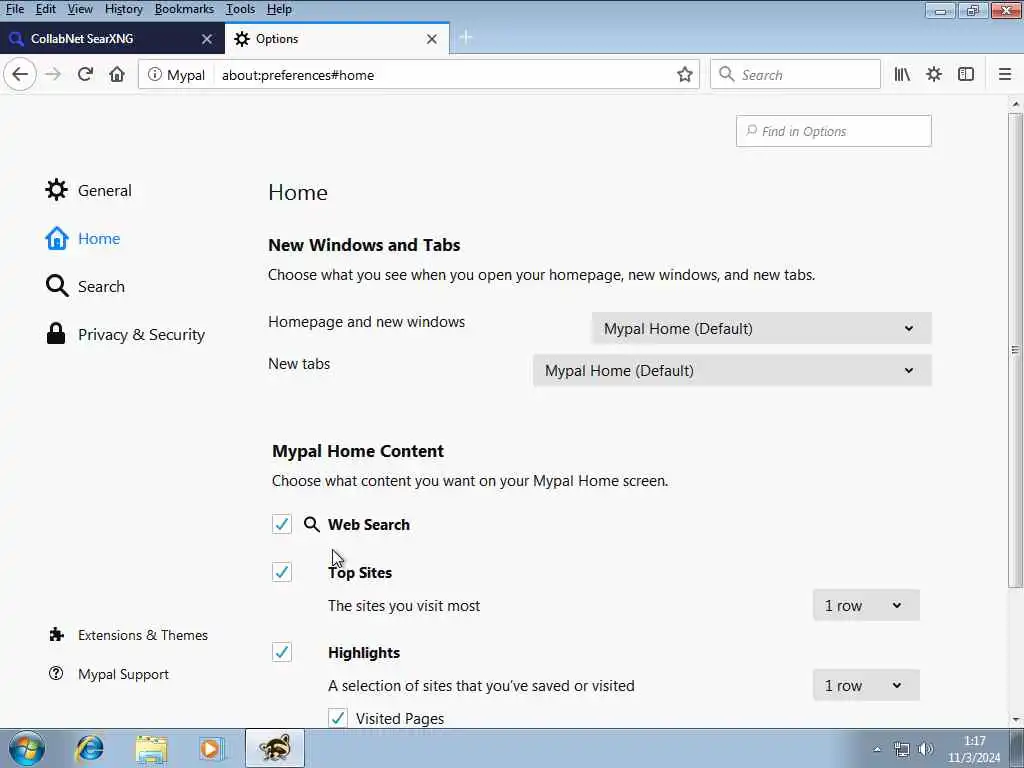Open Search preferences label
The image size is (1024, 768).
pos(101,286)
